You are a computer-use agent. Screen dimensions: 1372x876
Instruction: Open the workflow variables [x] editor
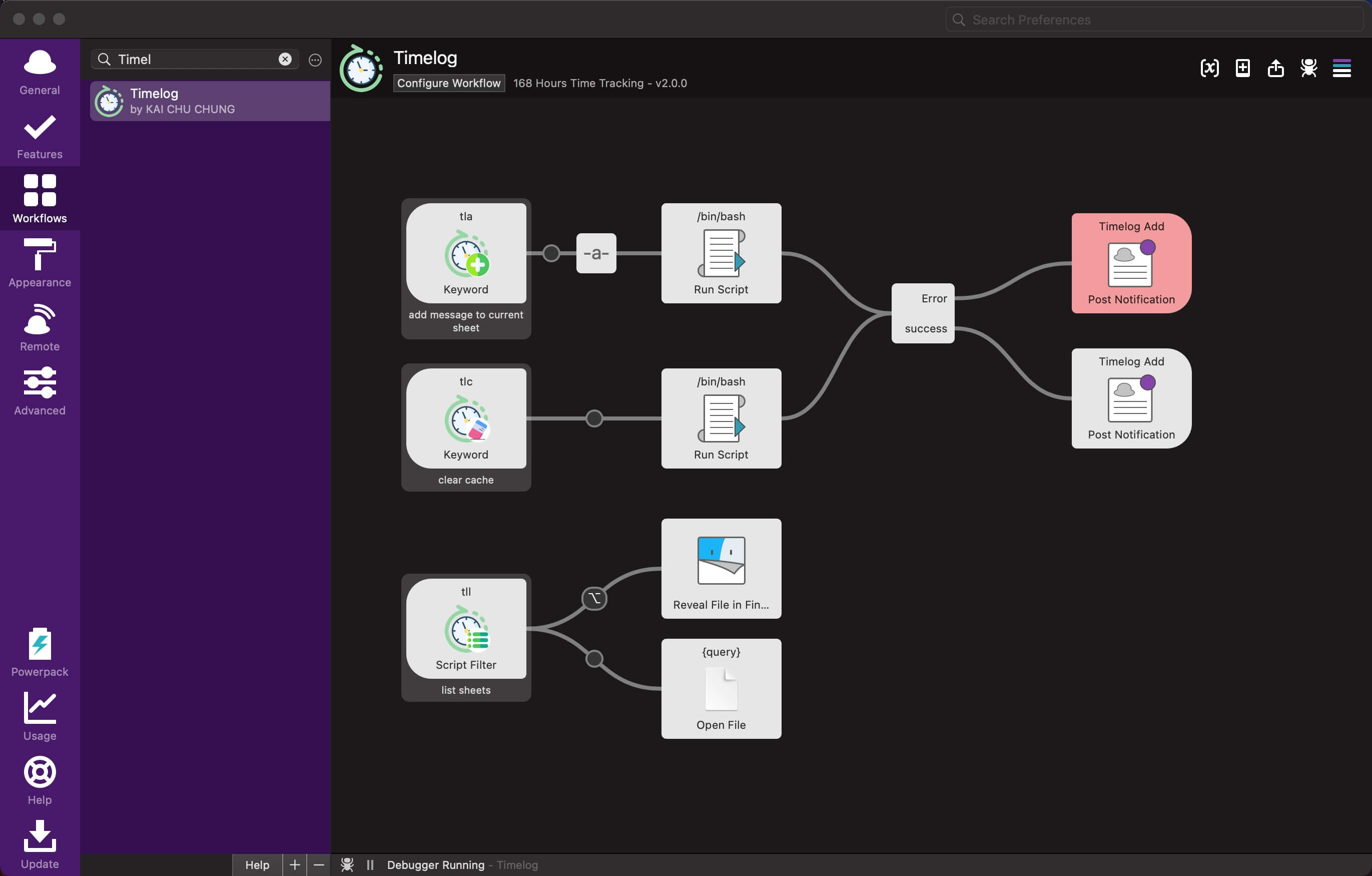click(x=1209, y=69)
